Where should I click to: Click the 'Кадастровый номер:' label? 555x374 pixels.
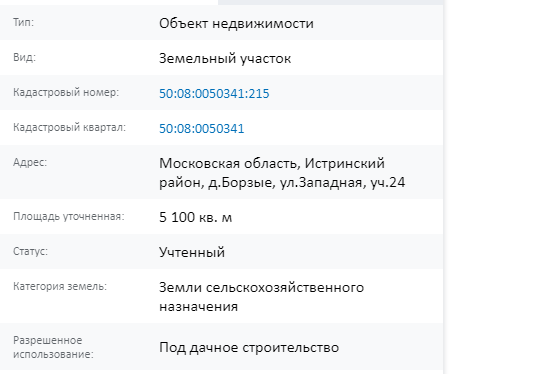click(66, 92)
